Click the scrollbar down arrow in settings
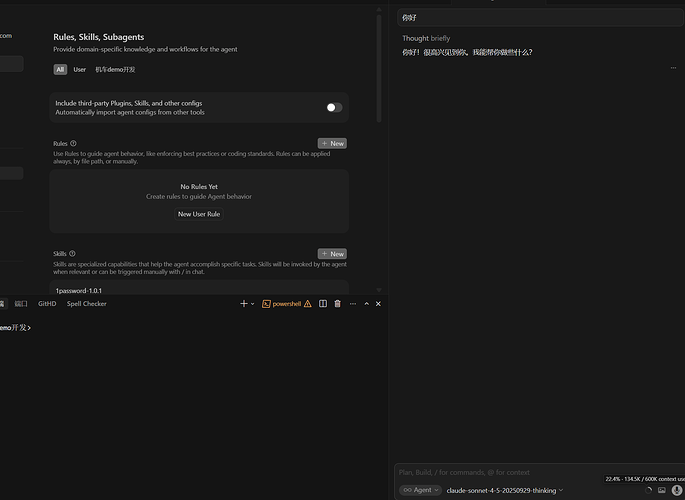 pyautogui.click(x=379, y=290)
